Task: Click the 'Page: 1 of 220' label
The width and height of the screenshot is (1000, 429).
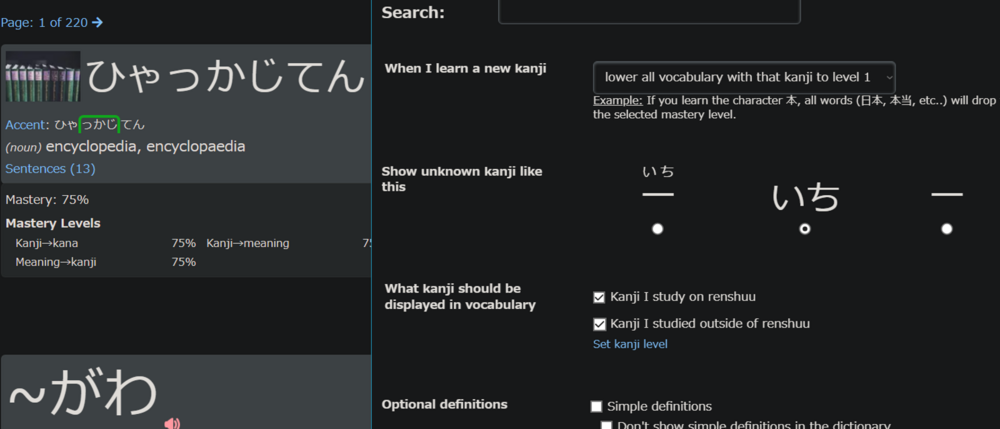Action: [44, 22]
